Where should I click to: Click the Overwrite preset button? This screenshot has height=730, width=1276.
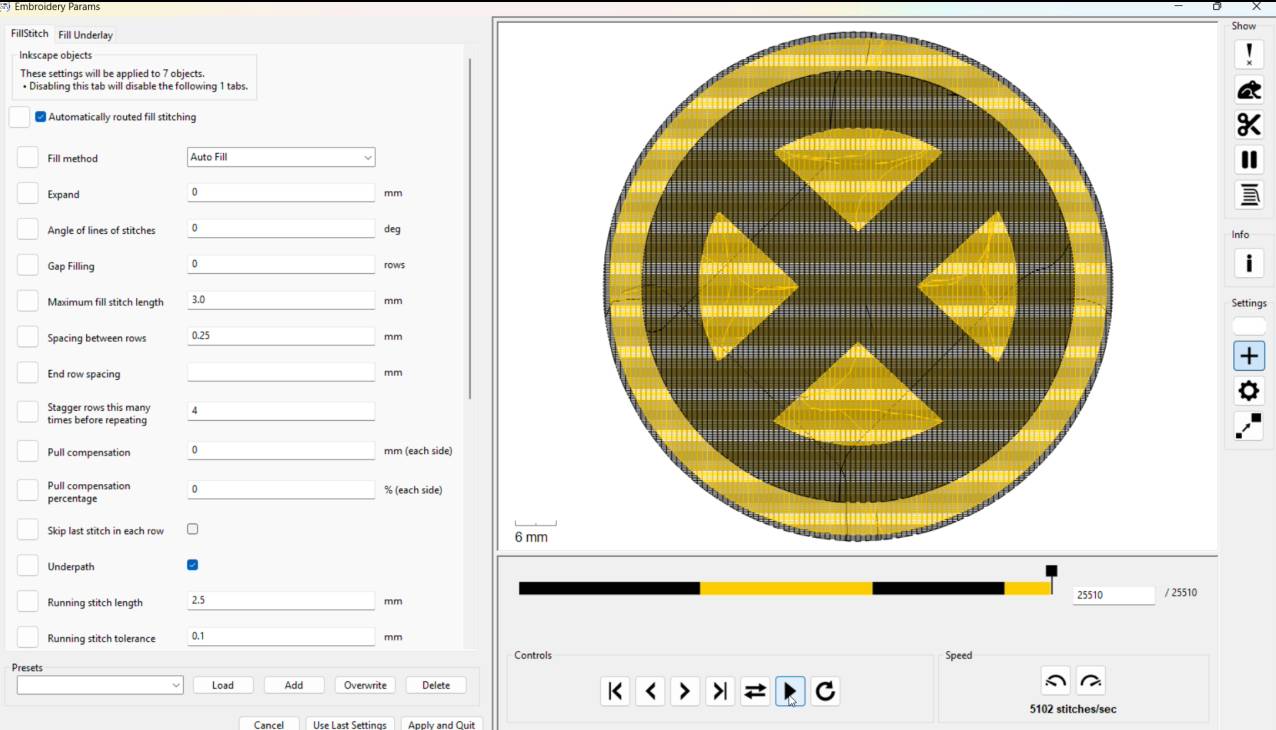(365, 685)
